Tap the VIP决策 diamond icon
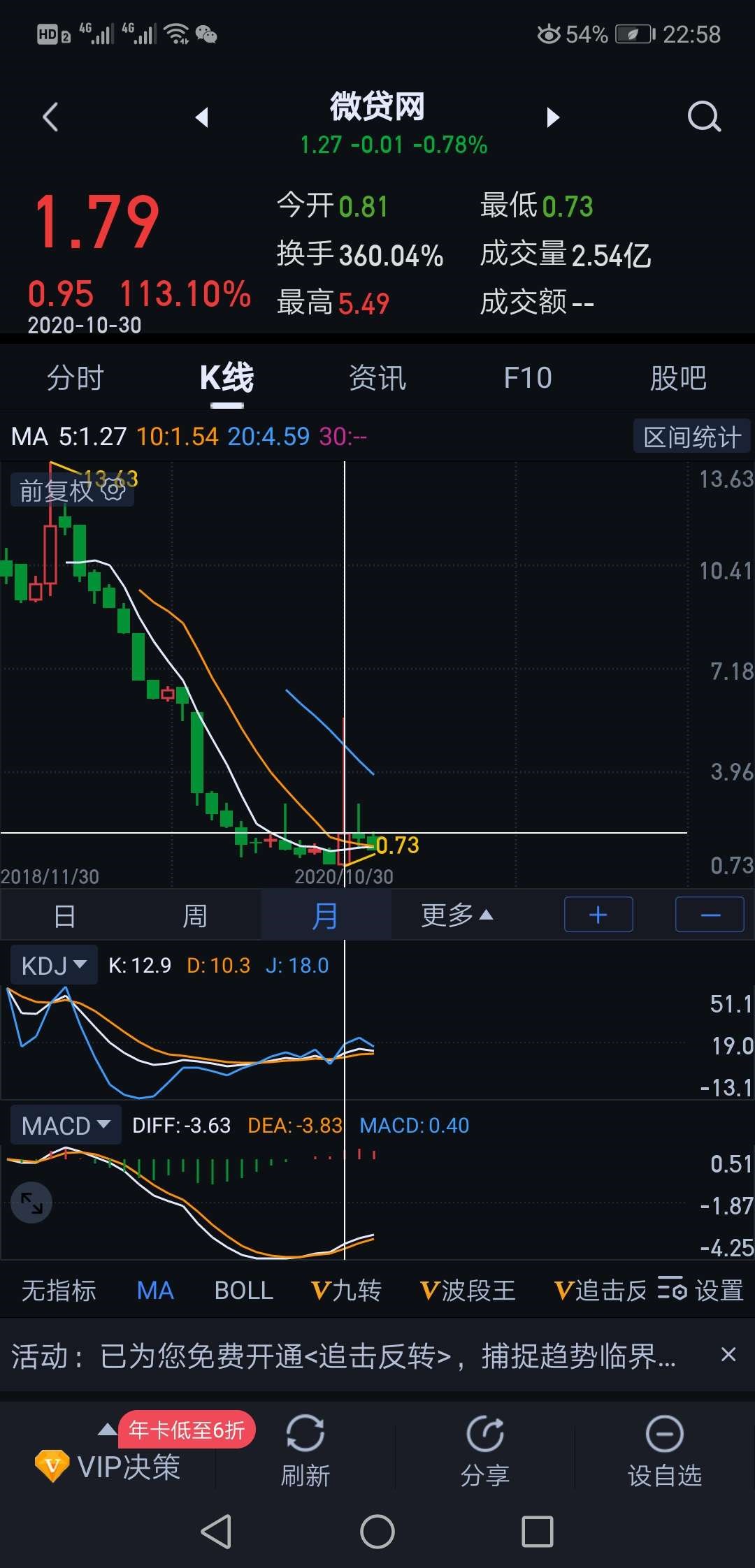755x1568 pixels. click(52, 1466)
